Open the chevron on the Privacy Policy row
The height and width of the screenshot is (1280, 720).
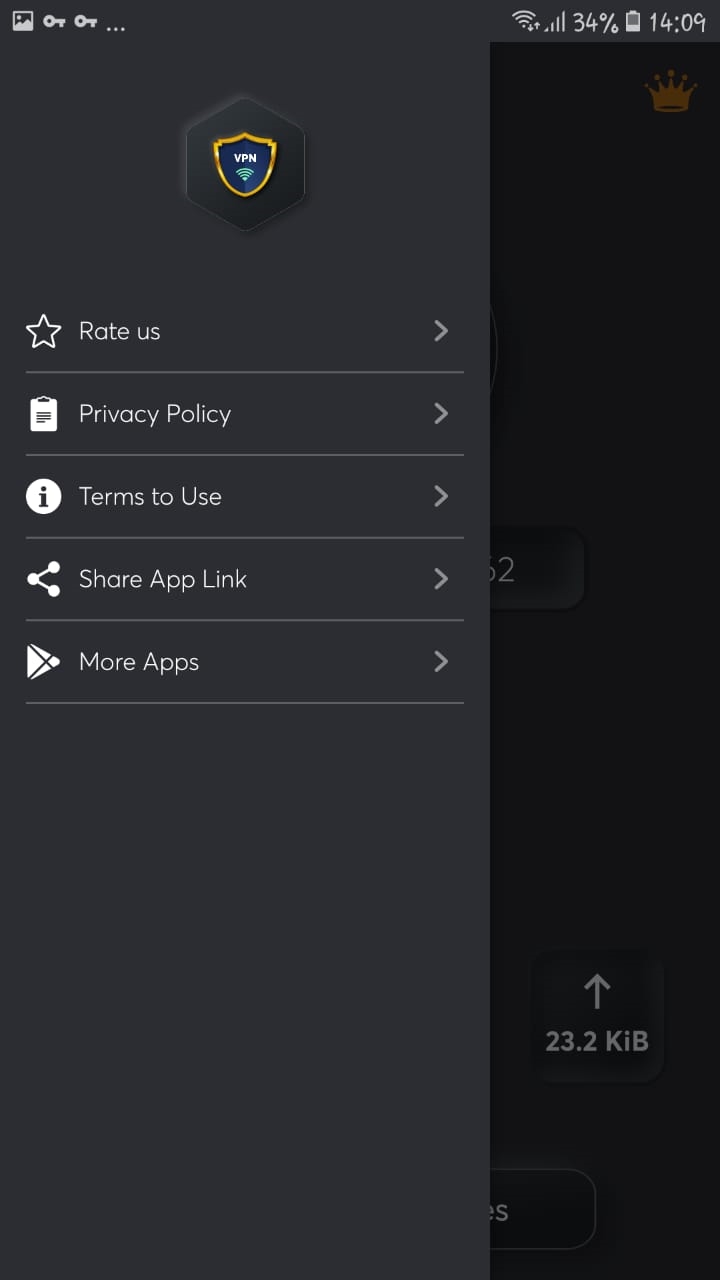tap(441, 414)
